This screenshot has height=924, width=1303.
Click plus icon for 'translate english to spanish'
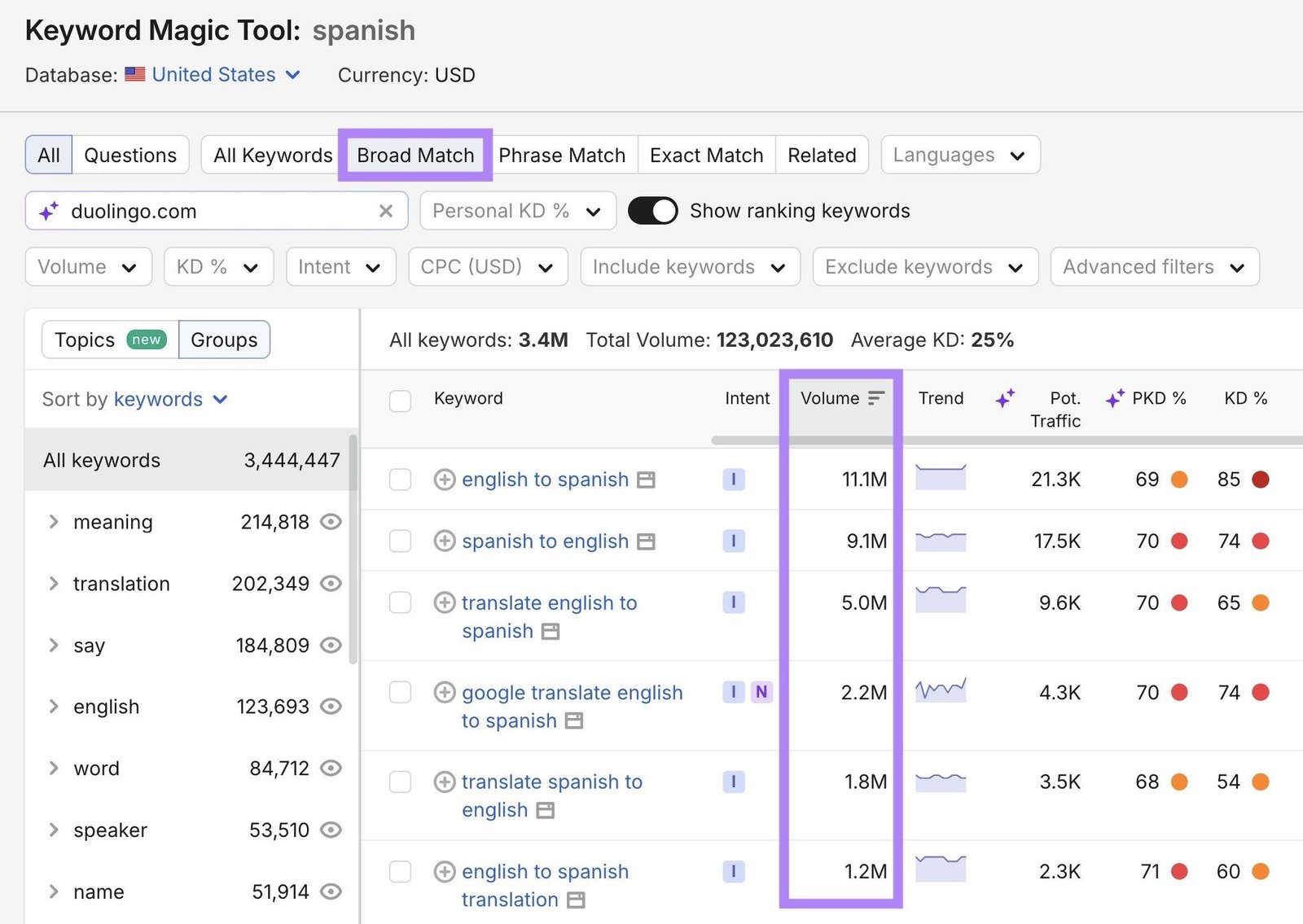[445, 602]
